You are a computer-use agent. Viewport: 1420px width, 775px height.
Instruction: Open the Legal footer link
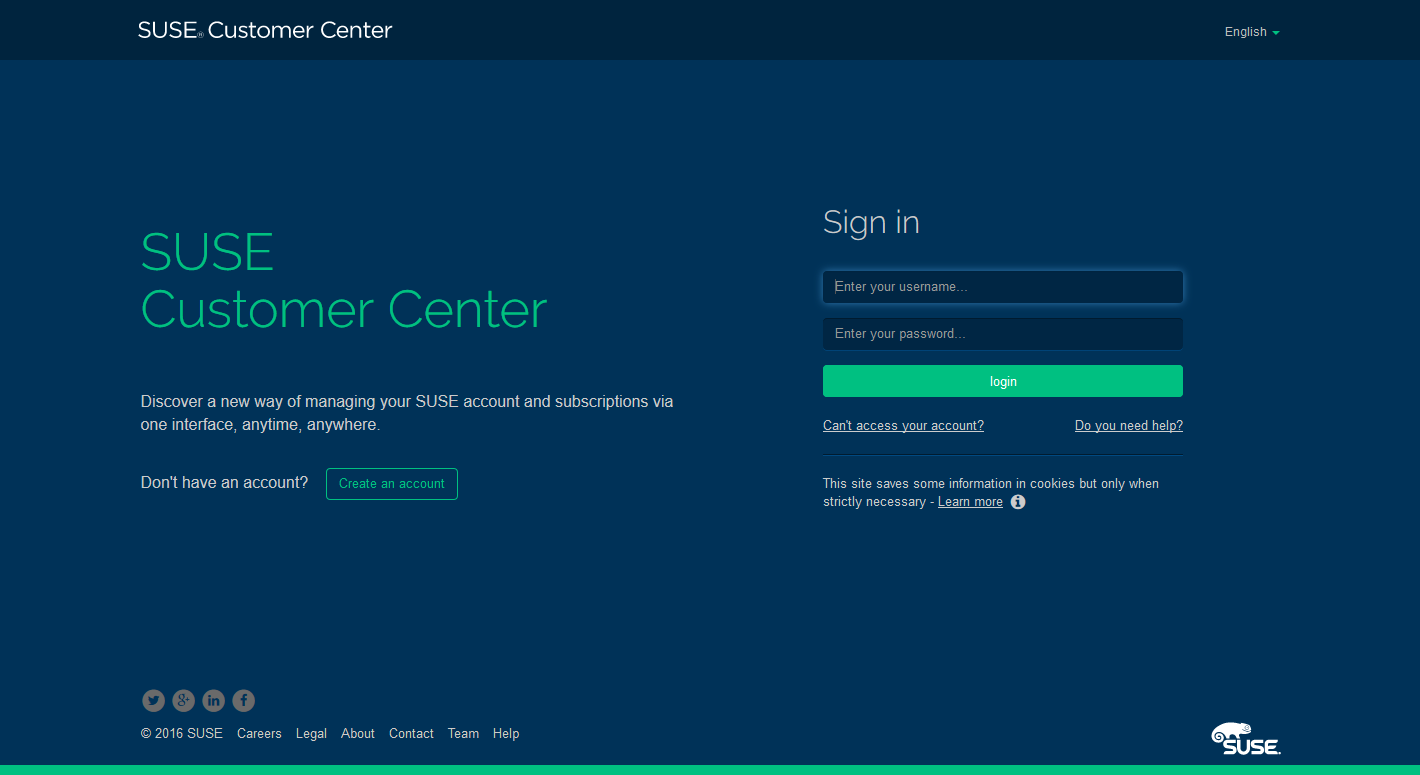(311, 734)
